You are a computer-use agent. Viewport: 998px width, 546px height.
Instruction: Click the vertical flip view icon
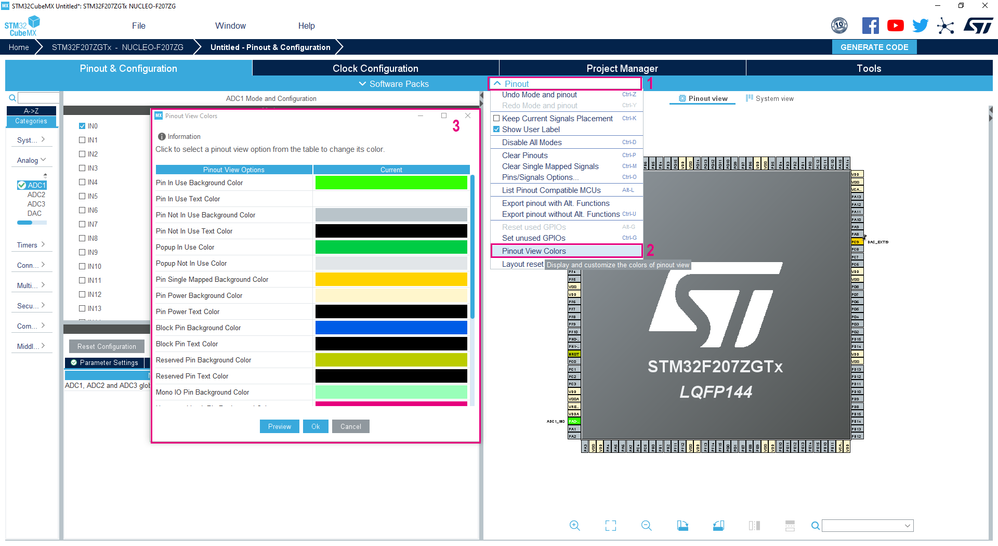(790, 526)
